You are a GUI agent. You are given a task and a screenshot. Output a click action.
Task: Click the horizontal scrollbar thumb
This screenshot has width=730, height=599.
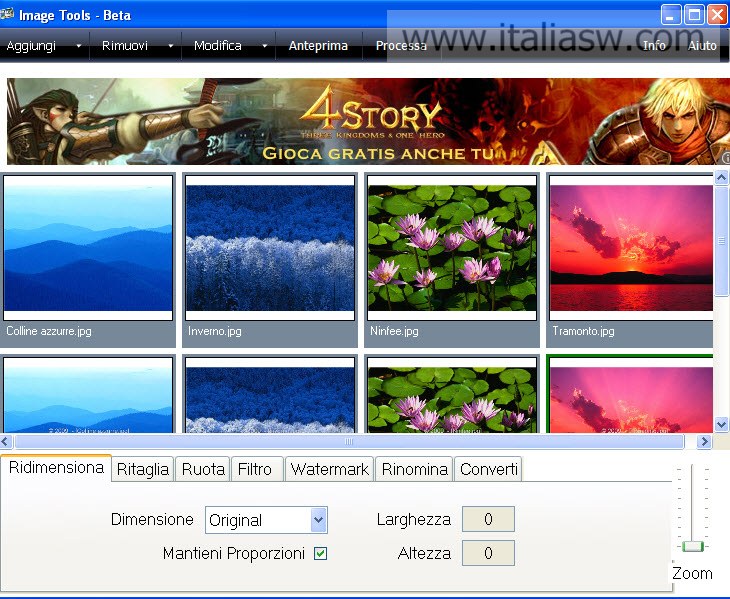349,441
